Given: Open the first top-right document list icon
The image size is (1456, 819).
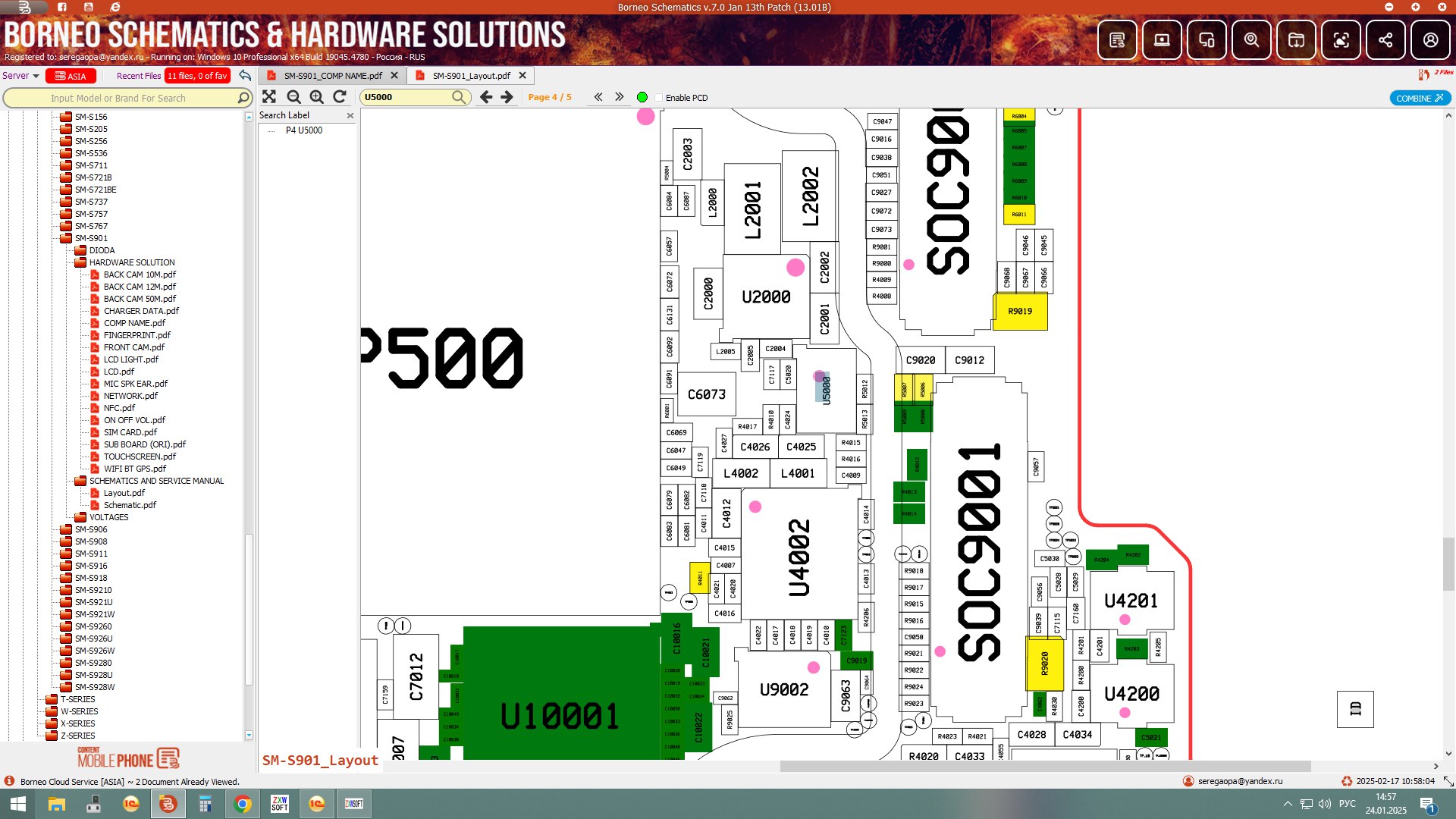Looking at the screenshot, I should pos(1117,40).
